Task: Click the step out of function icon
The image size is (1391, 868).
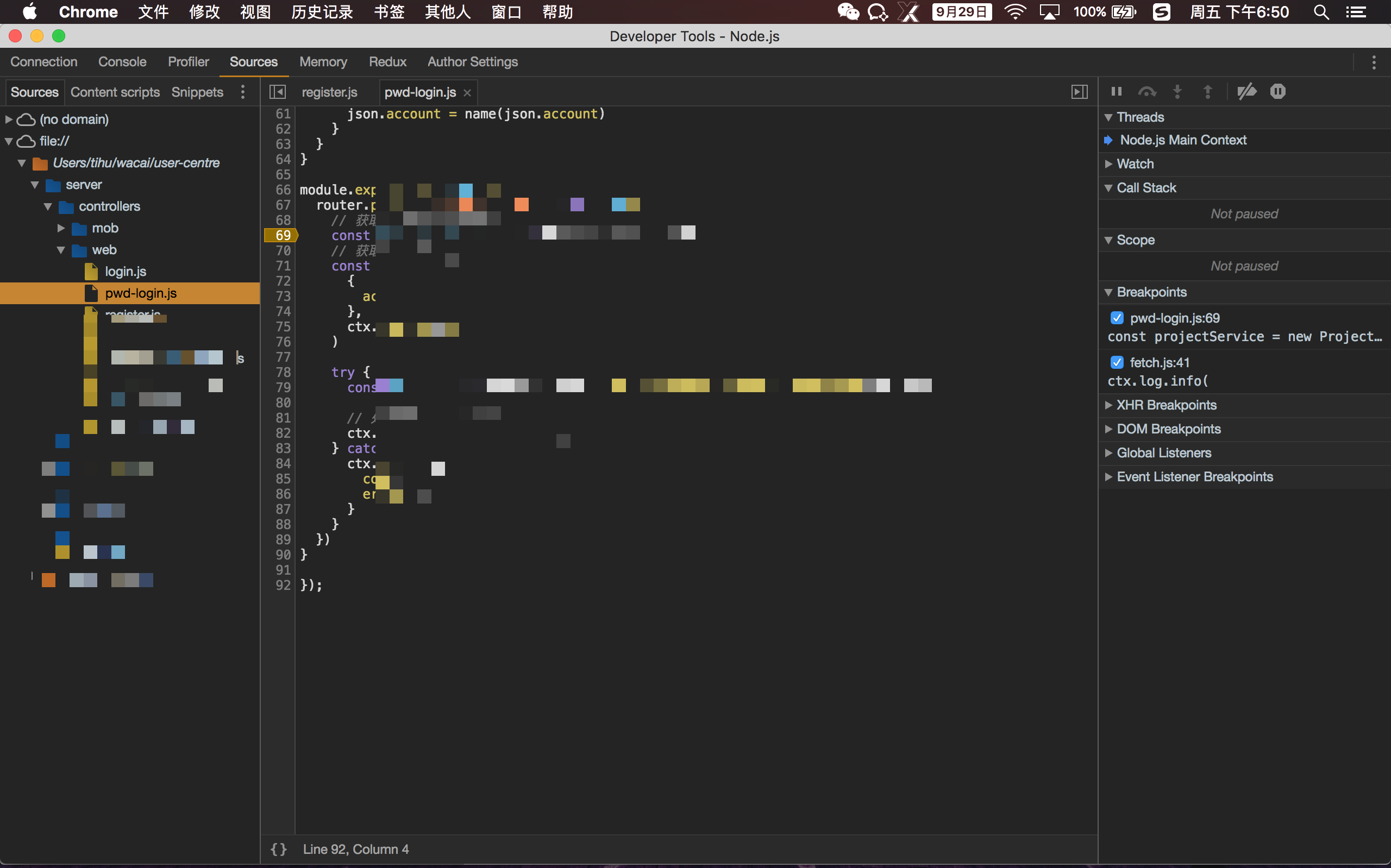Action: 1208,92
